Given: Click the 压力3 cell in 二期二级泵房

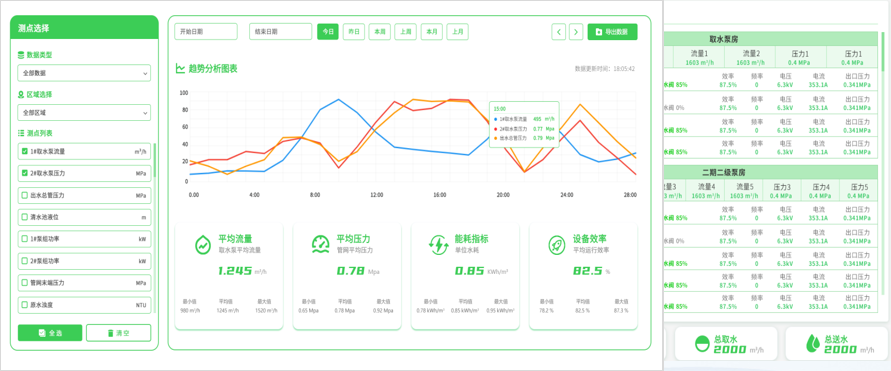Looking at the screenshot, I should click(783, 191).
